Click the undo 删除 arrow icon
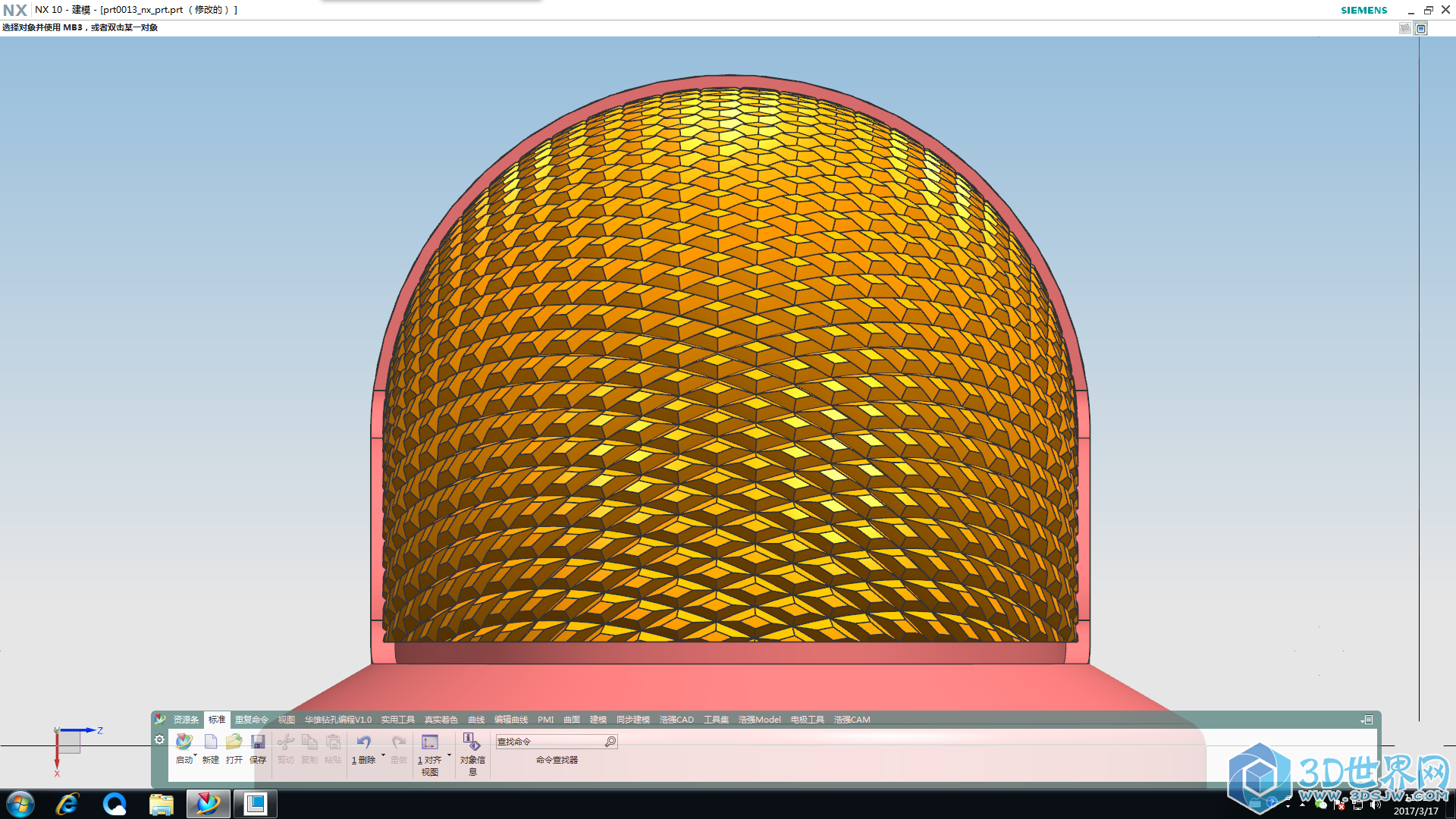Image resolution: width=1456 pixels, height=819 pixels. pyautogui.click(x=364, y=742)
